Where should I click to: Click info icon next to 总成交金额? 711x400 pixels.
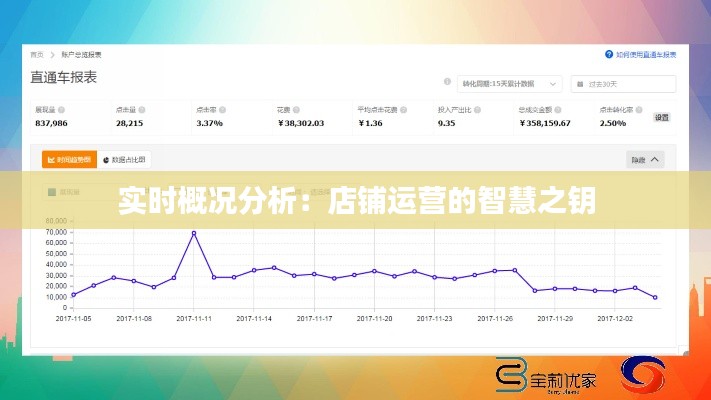(558, 109)
